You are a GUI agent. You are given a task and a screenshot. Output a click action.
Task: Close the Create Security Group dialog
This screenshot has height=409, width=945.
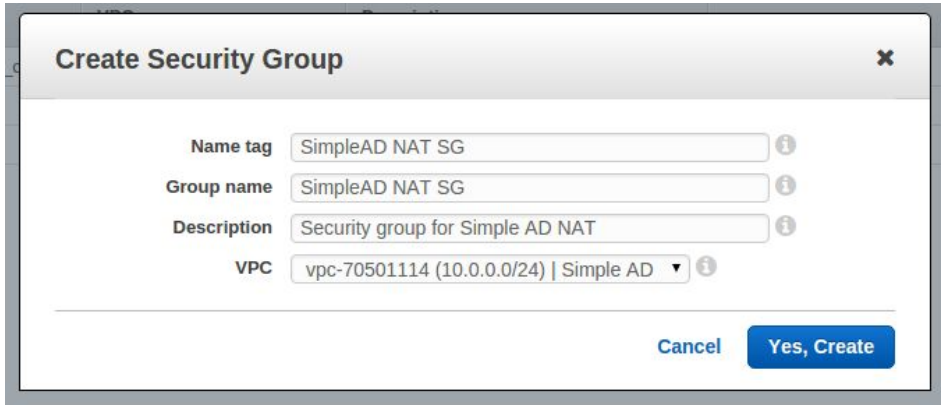[884, 59]
